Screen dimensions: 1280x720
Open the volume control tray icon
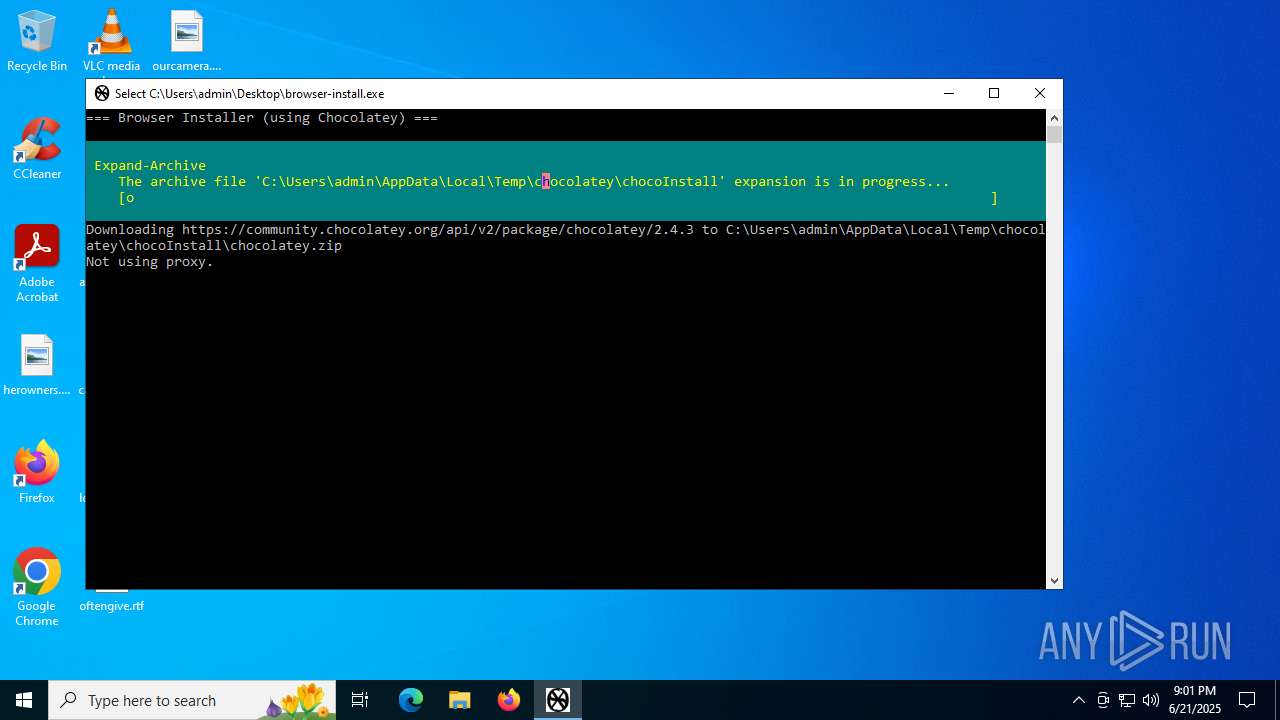click(x=1151, y=700)
